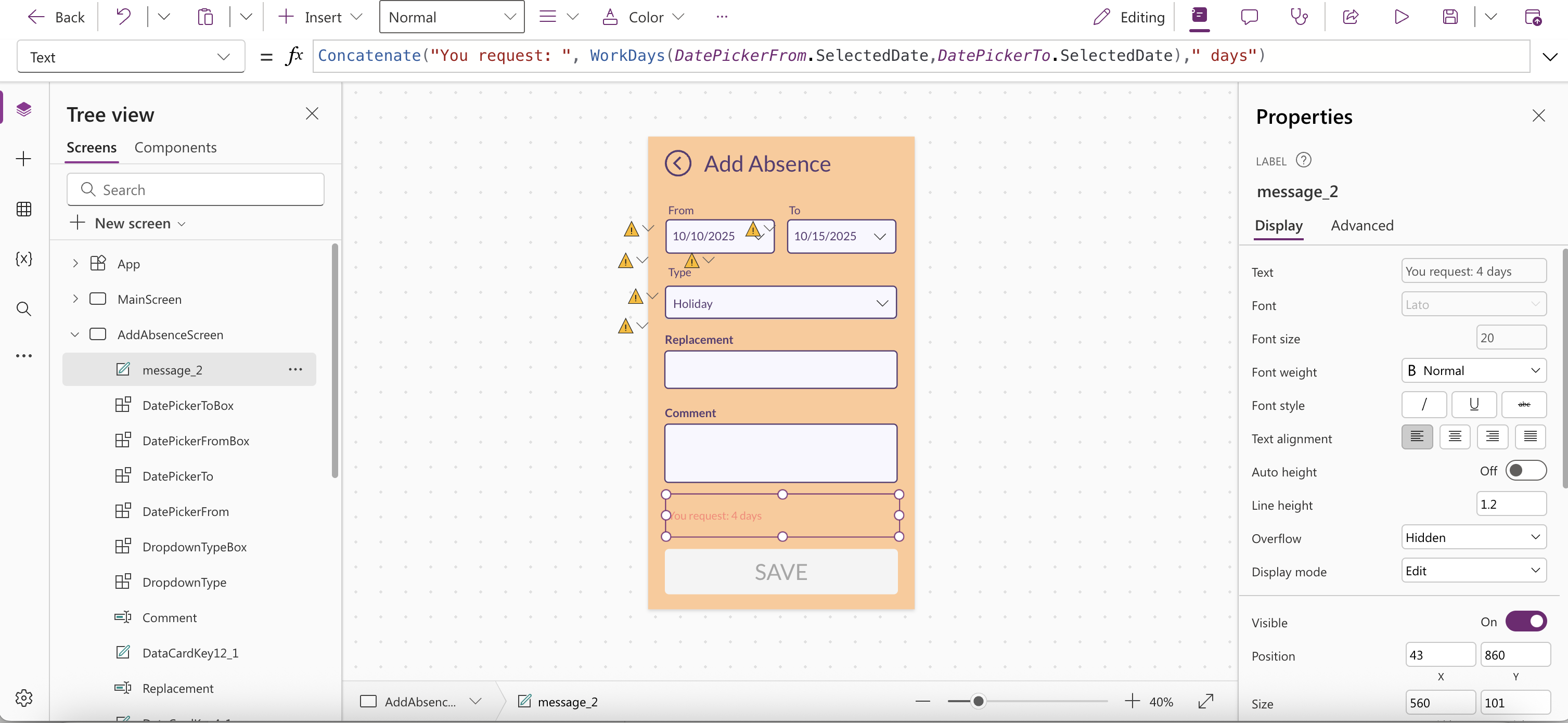This screenshot has height=723, width=1568.
Task: Open Settings gear in sidebar
Action: [x=24, y=698]
